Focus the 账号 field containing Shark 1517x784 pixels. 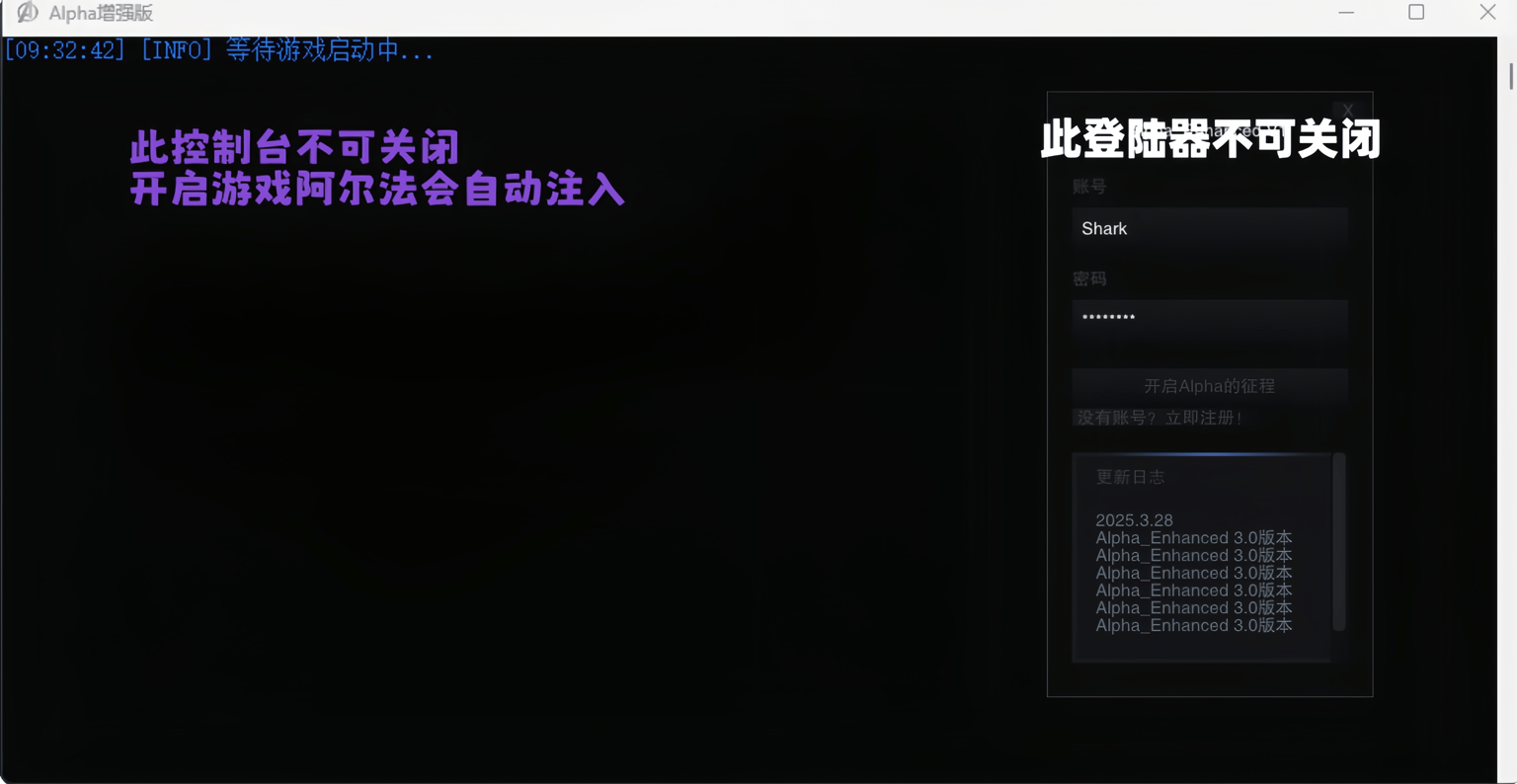1209,229
